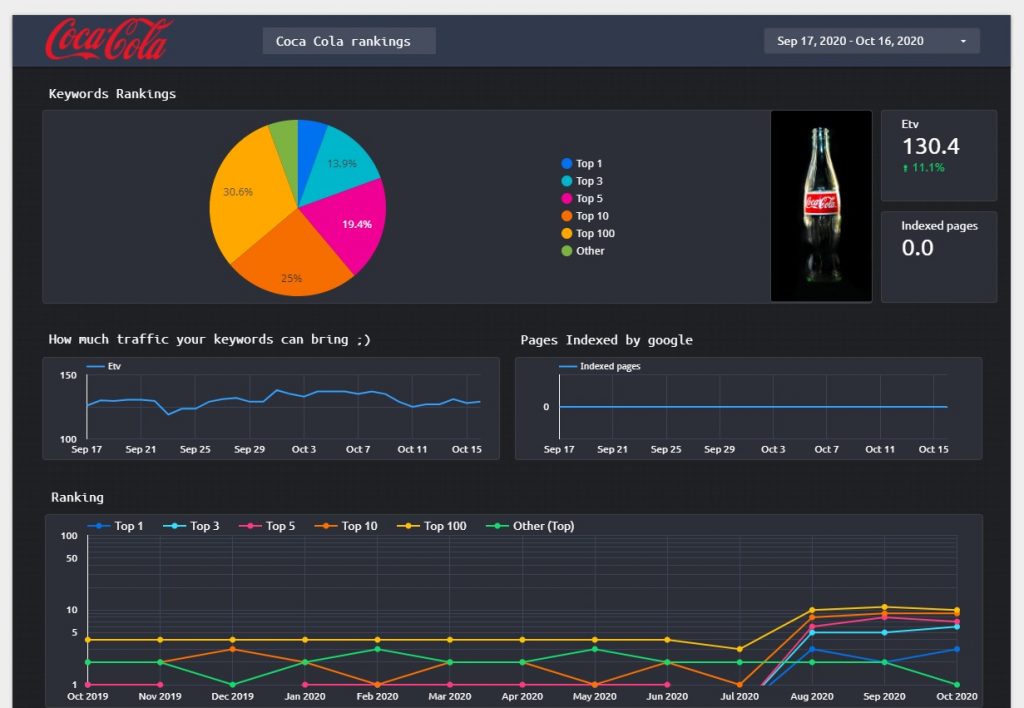The height and width of the screenshot is (708, 1024).
Task: Click the 11.1% increase indicator
Action: (x=923, y=168)
